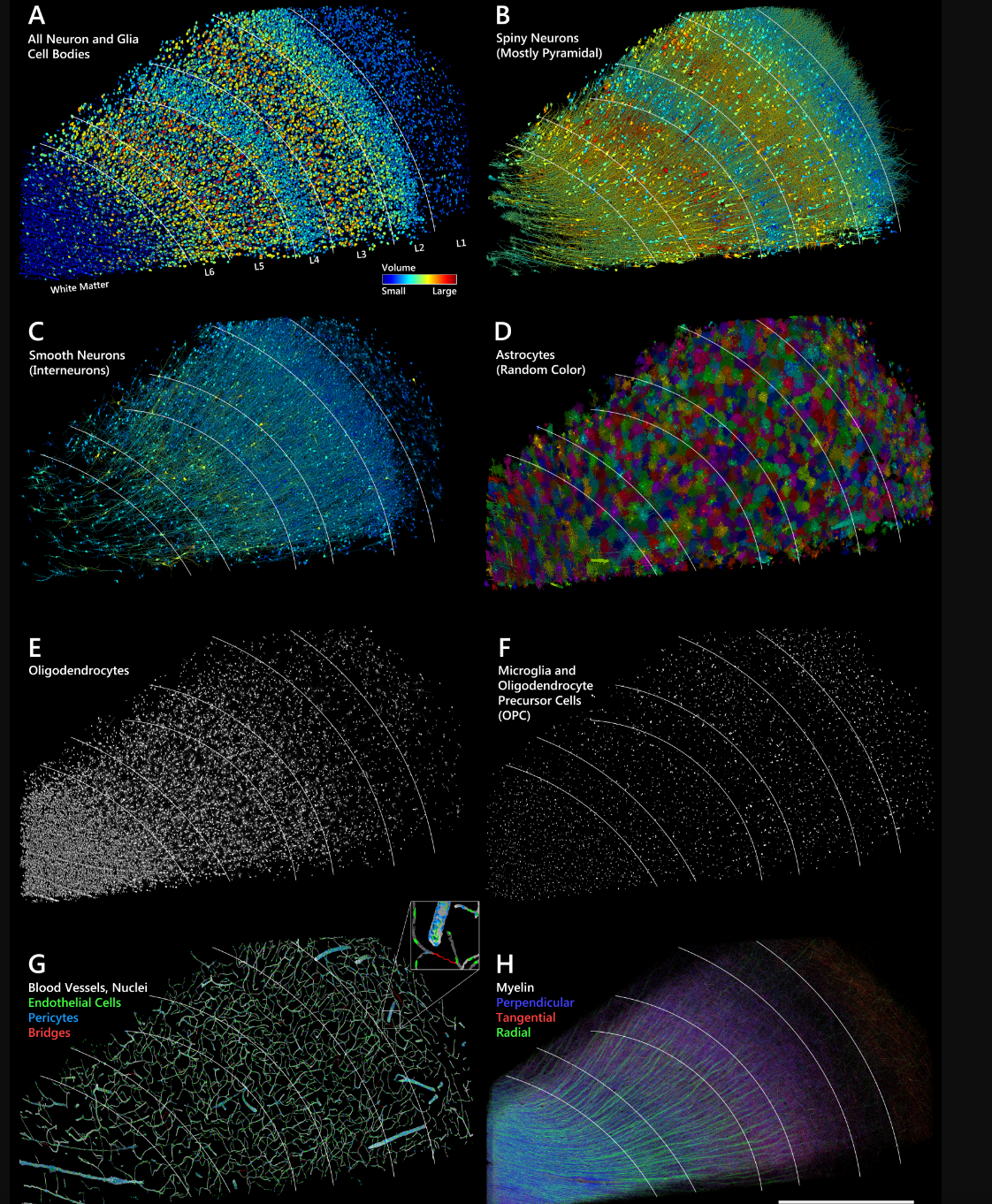Click the green "Endothelial Cells" legend label
992x1204 pixels.
[74, 1002]
